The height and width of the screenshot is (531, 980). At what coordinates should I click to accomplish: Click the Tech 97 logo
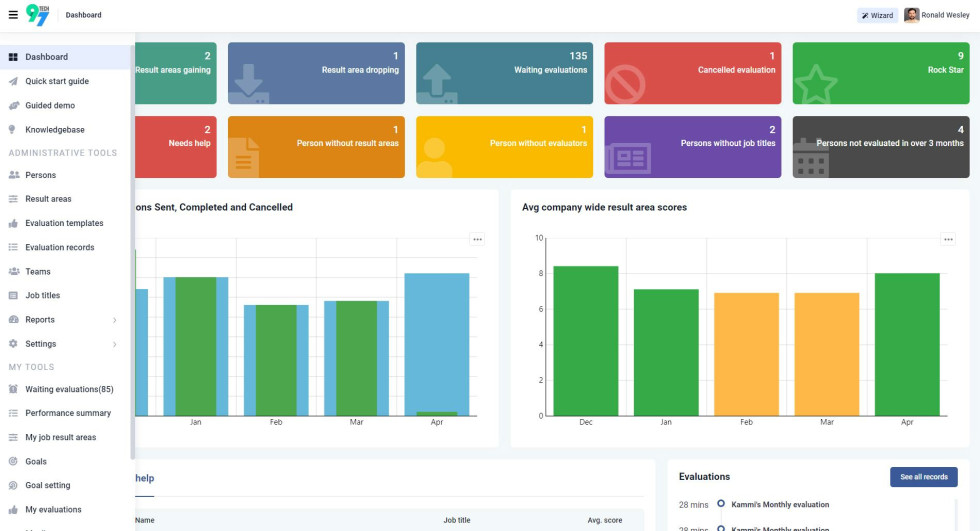(x=37, y=15)
